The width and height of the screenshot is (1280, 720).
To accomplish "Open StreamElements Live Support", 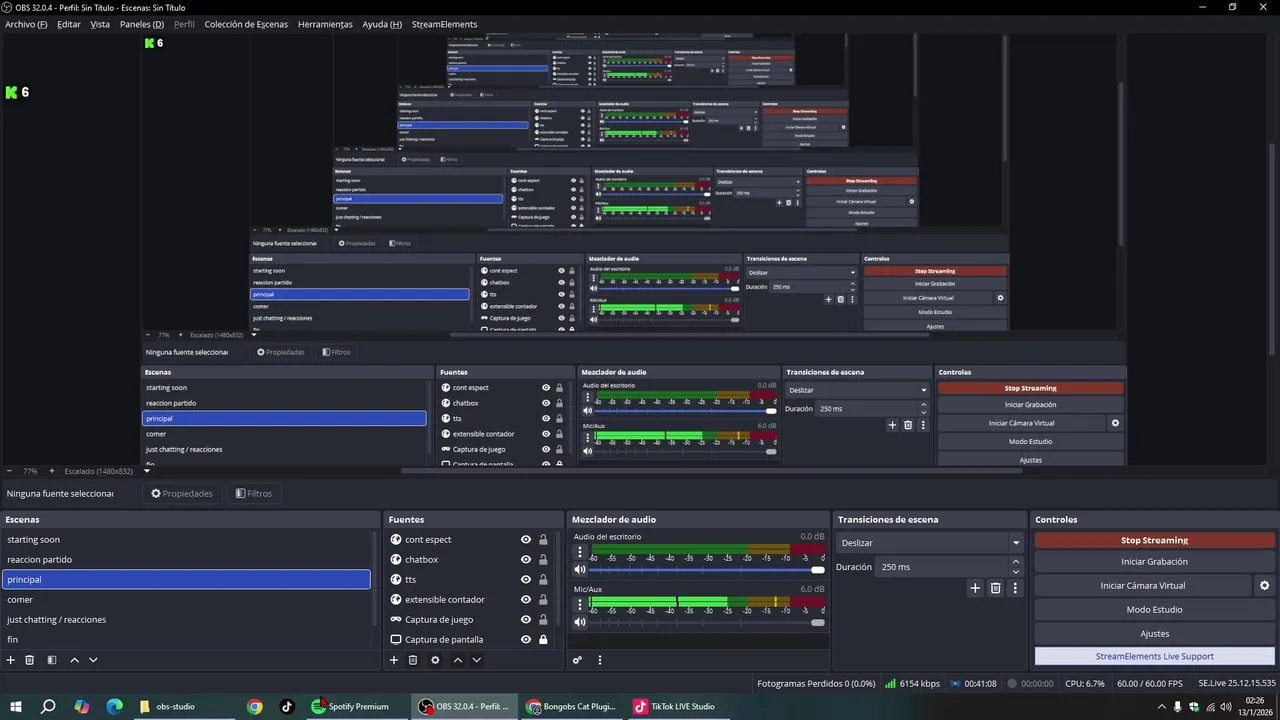I will click(1155, 657).
